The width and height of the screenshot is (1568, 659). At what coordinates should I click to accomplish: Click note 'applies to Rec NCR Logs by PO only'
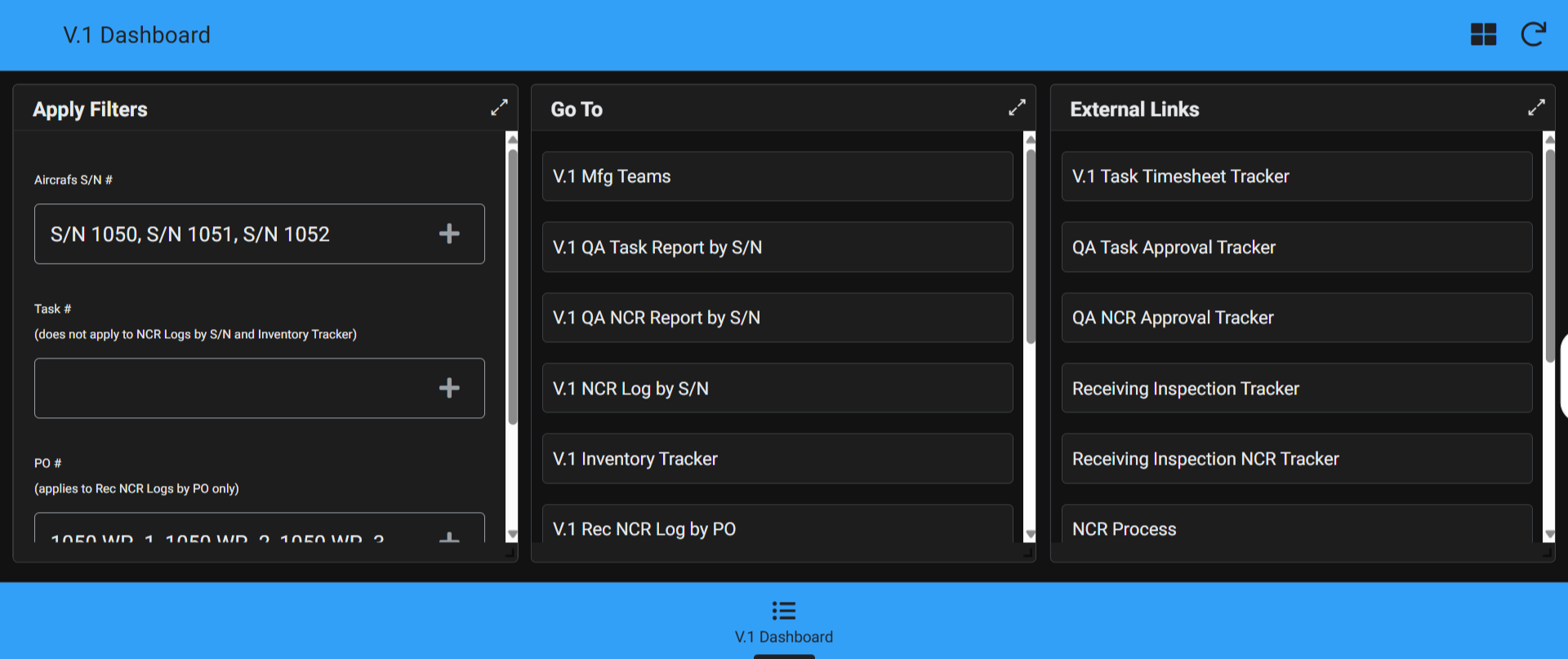(137, 488)
